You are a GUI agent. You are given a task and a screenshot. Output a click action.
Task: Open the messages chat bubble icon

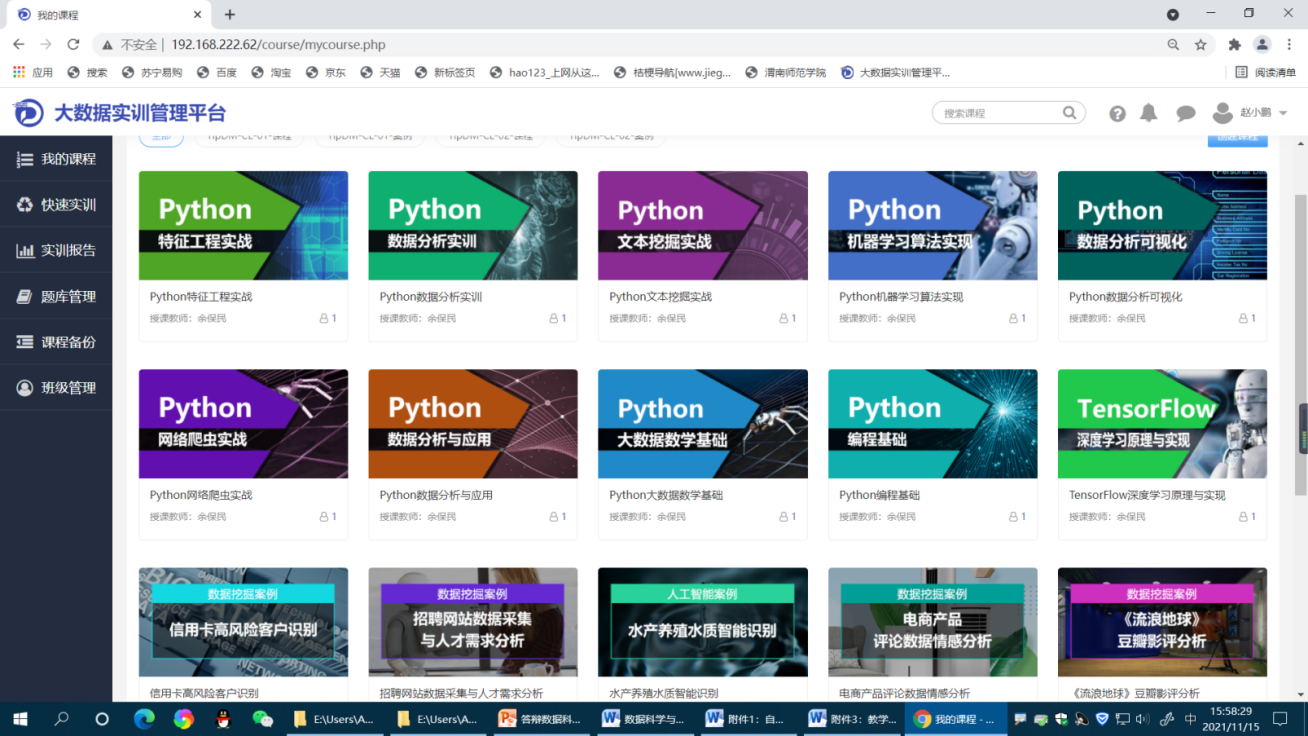(1186, 114)
